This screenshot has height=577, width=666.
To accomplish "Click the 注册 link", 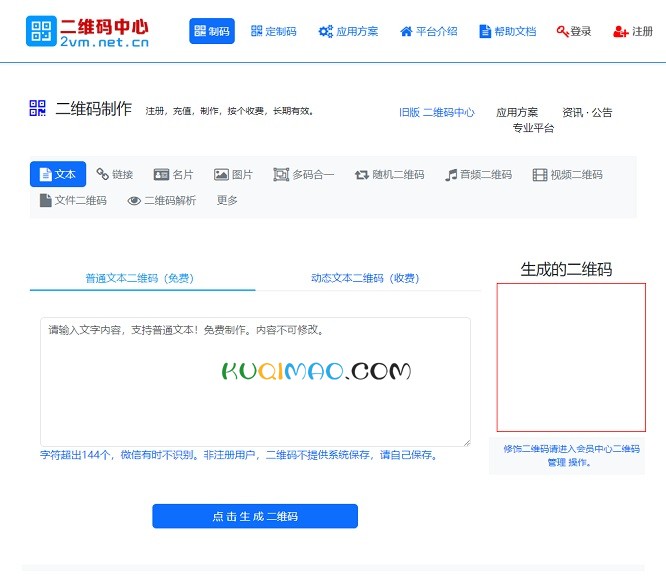I will (633, 31).
